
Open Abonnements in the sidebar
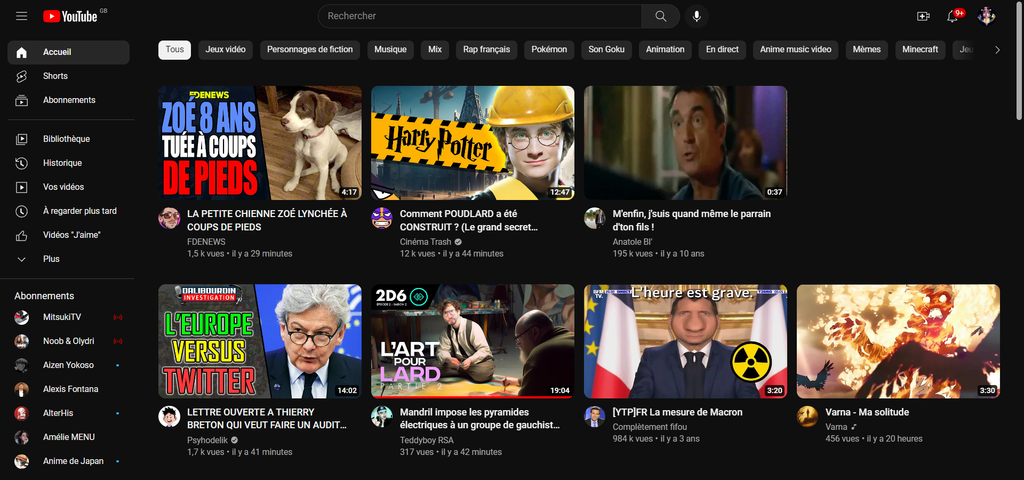coord(69,100)
